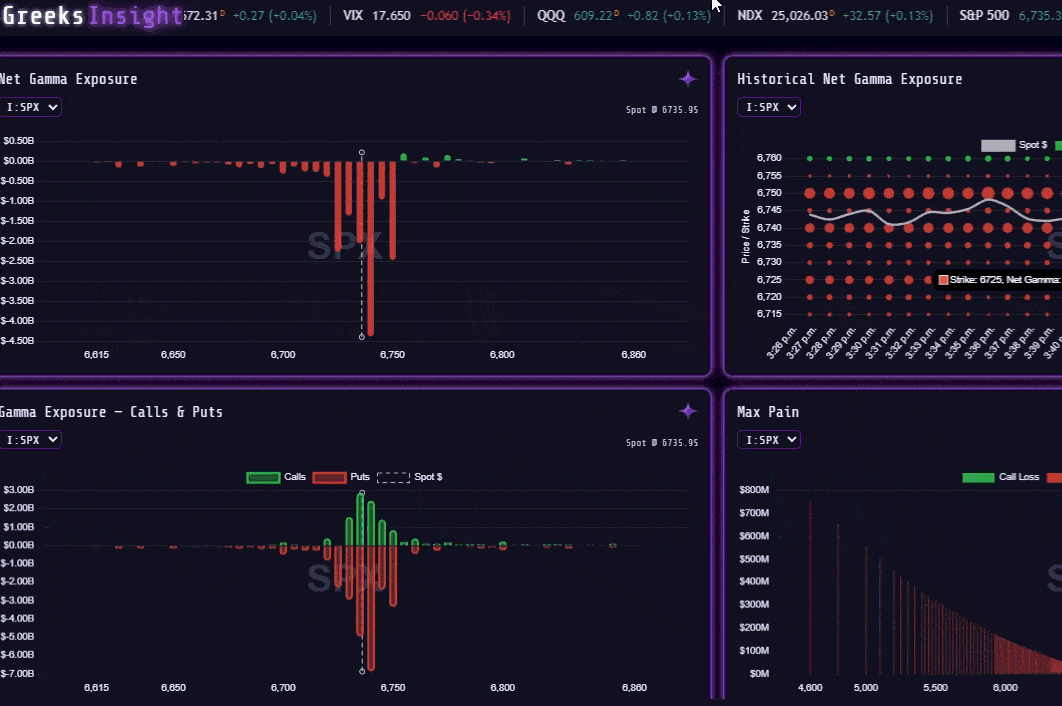
Task: Toggle Calls series visibility via legend label
Action: click(x=295, y=477)
